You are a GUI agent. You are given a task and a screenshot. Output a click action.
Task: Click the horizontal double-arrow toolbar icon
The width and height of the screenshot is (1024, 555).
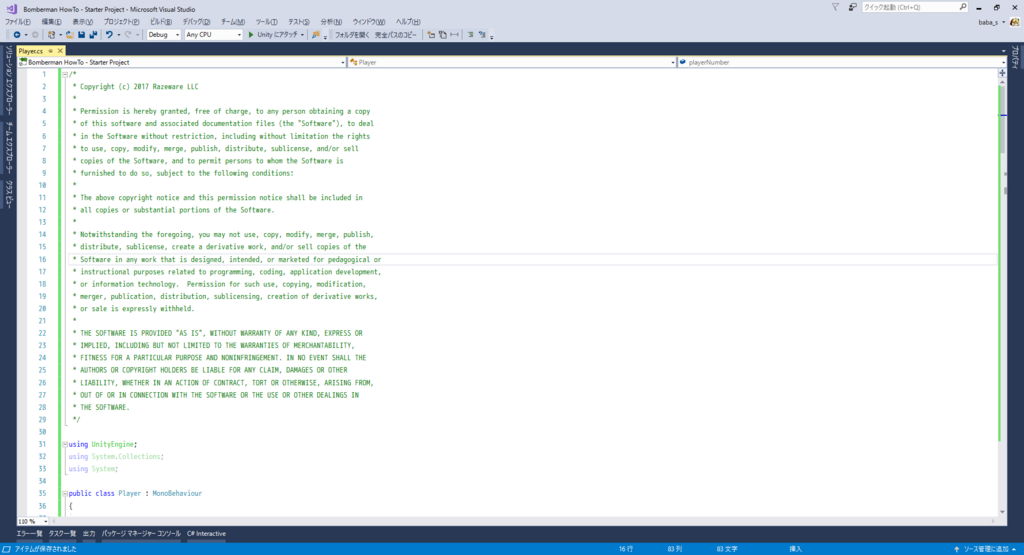tap(455, 35)
